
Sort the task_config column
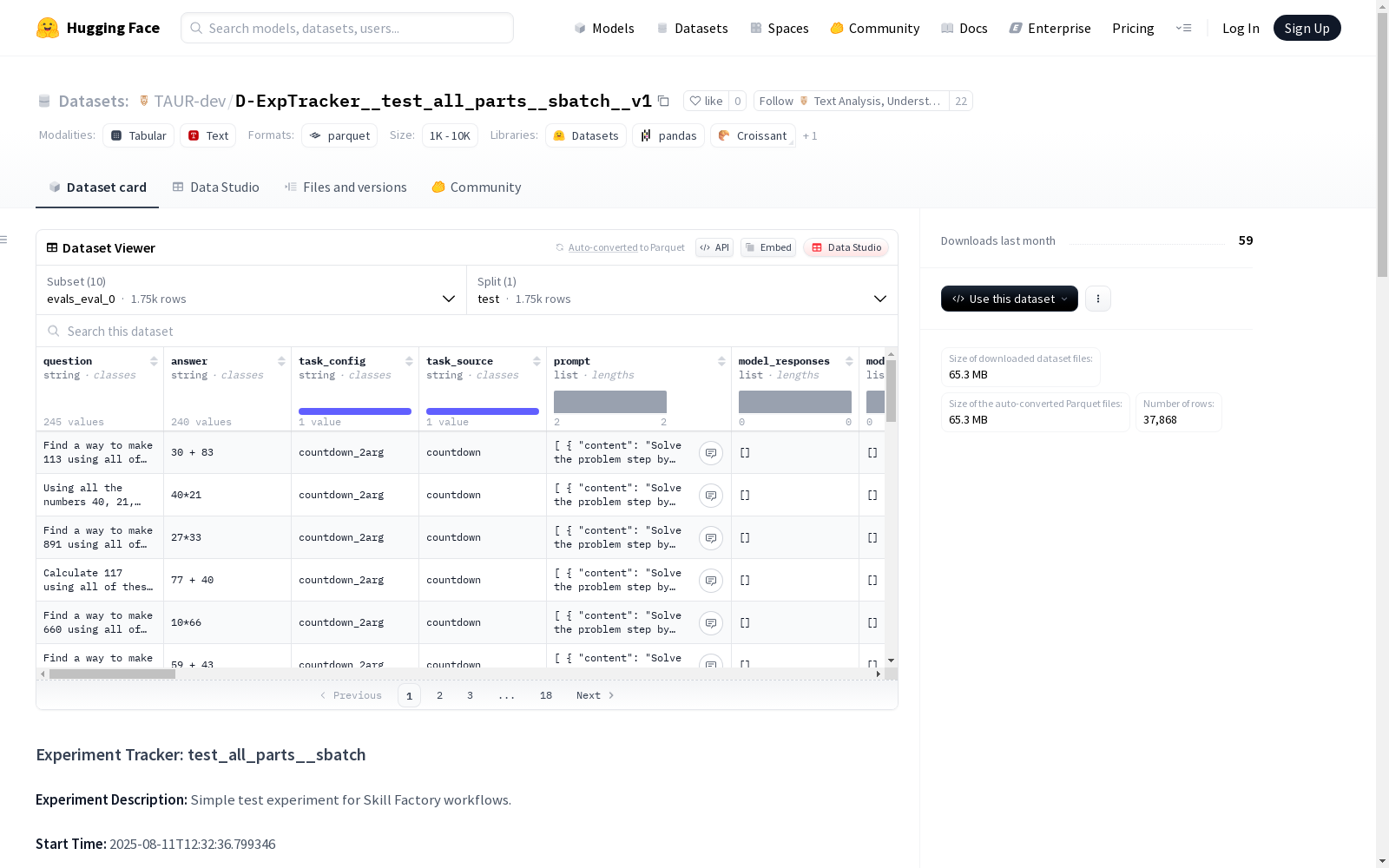tap(409, 361)
